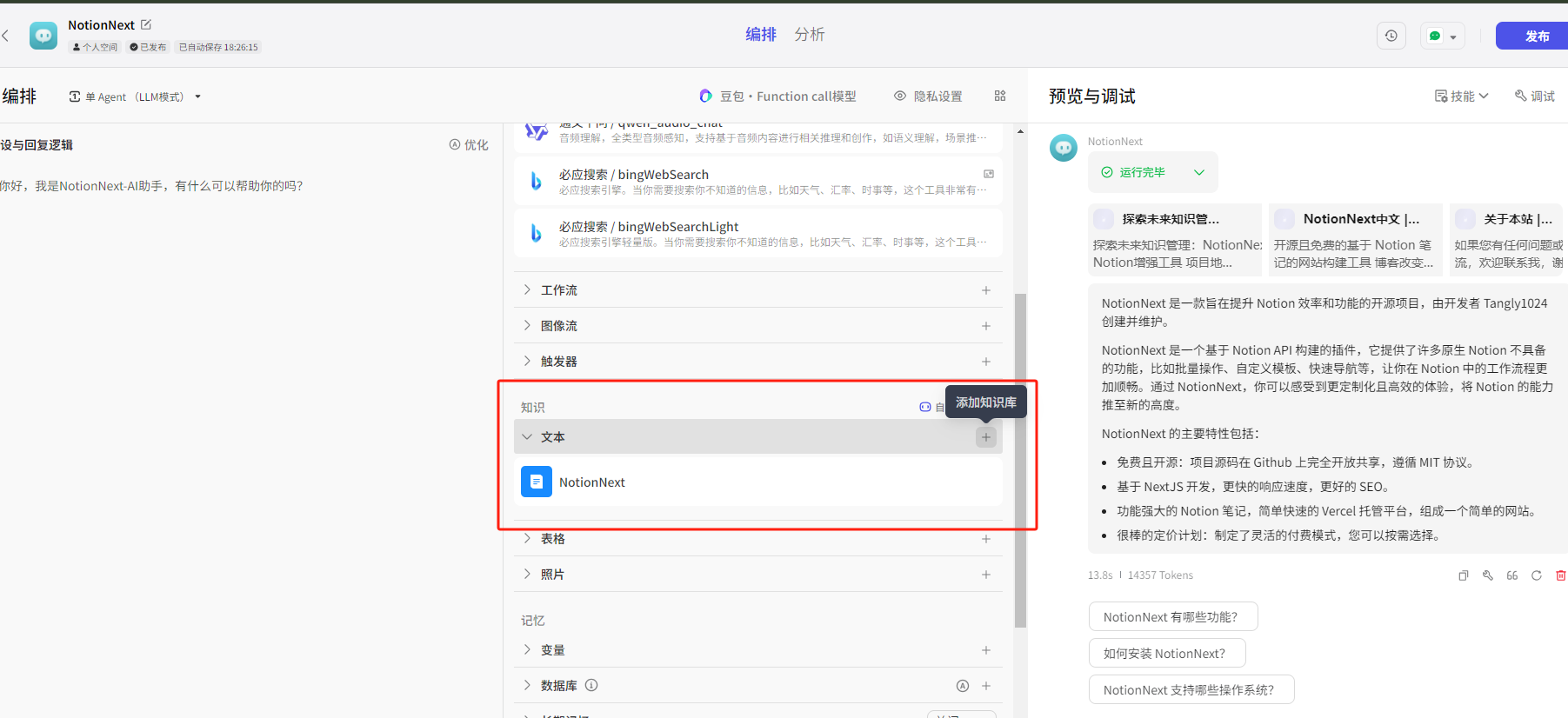Open the 单 Agent (LLM模式) mode dropdown

pos(135,96)
